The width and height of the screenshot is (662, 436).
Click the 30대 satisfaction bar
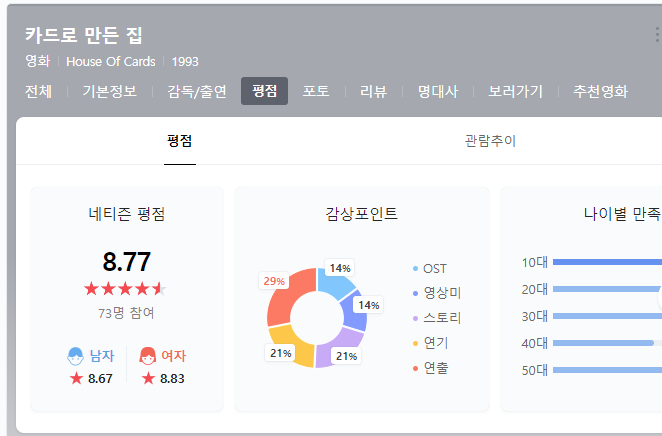click(x=607, y=316)
